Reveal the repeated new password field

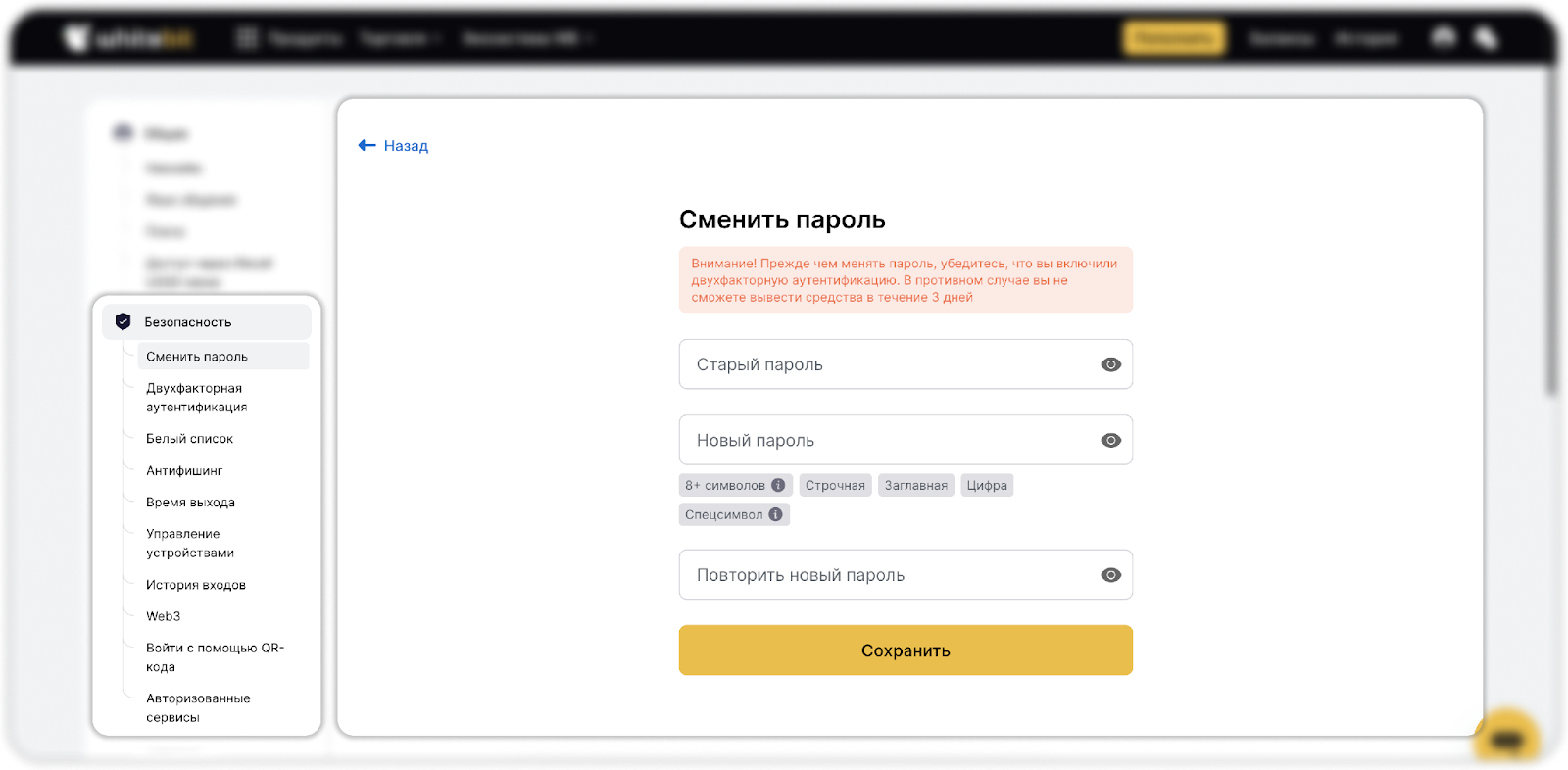(x=1110, y=575)
